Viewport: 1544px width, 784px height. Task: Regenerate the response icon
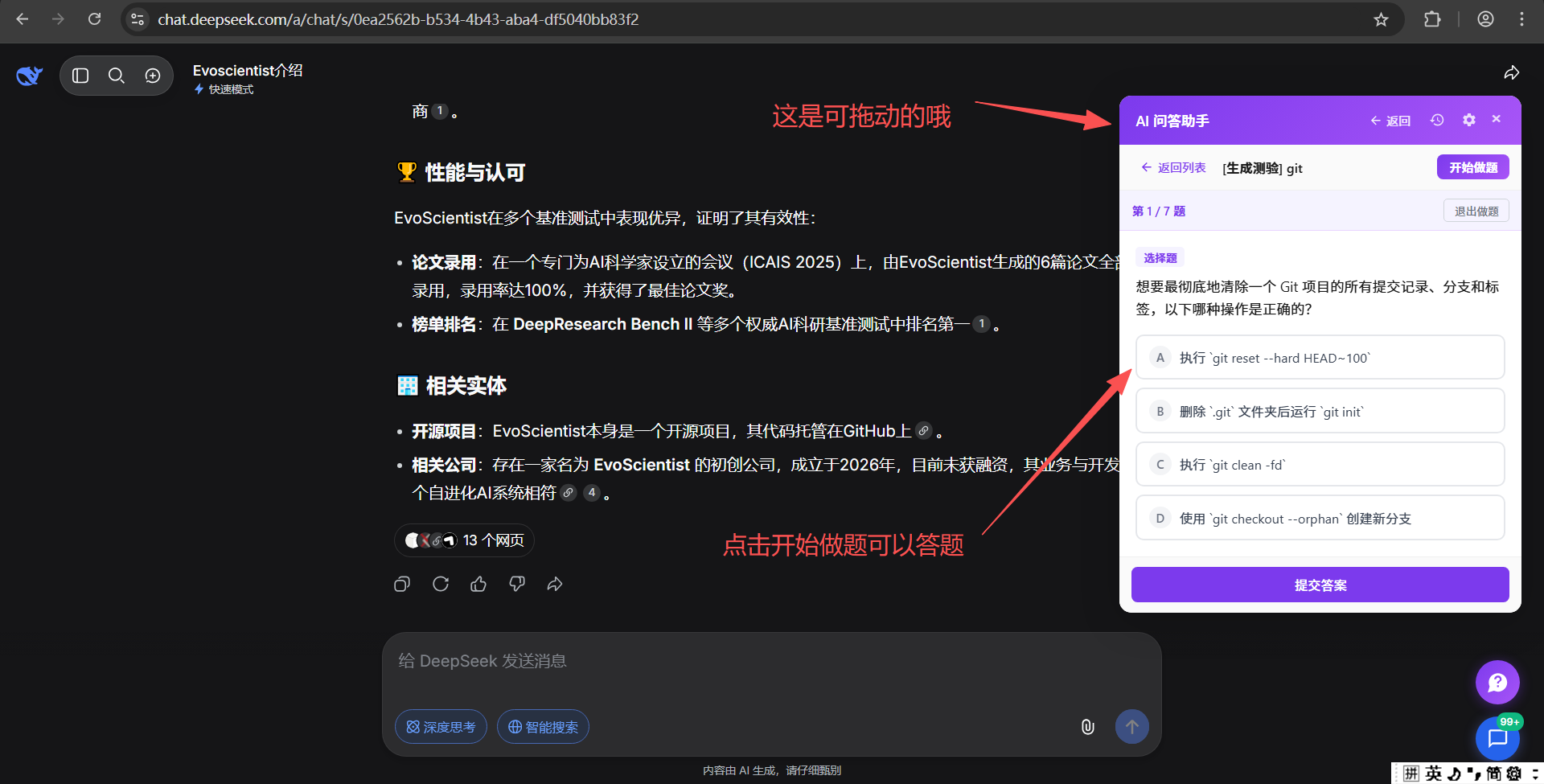pos(441,584)
